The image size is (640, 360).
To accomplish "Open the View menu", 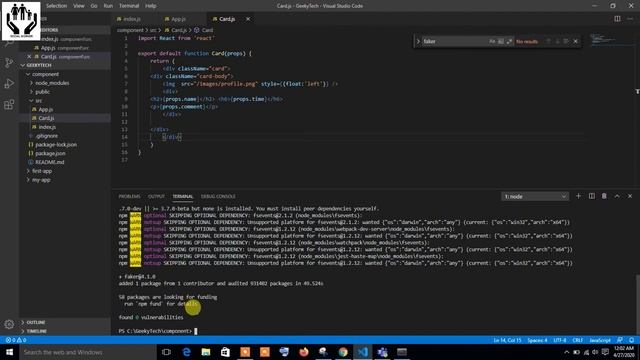I will 79,6.
